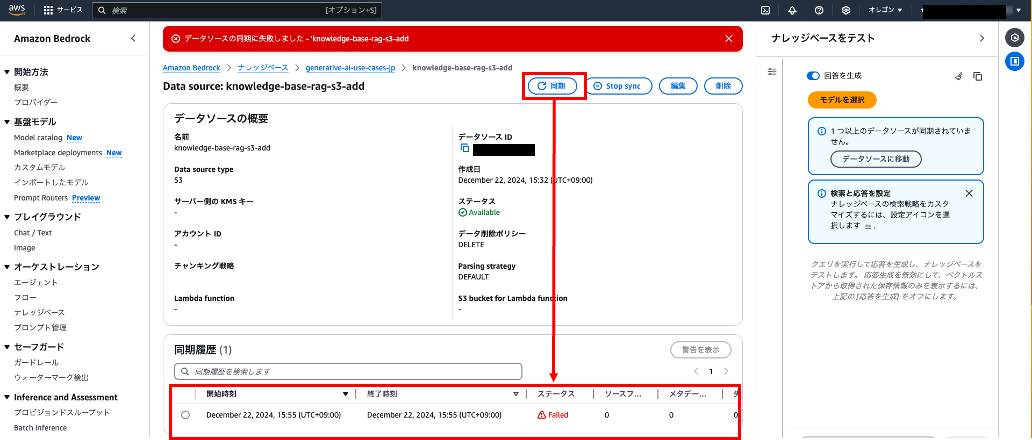
Task: Open Chat / Text playground
Action: (33, 232)
